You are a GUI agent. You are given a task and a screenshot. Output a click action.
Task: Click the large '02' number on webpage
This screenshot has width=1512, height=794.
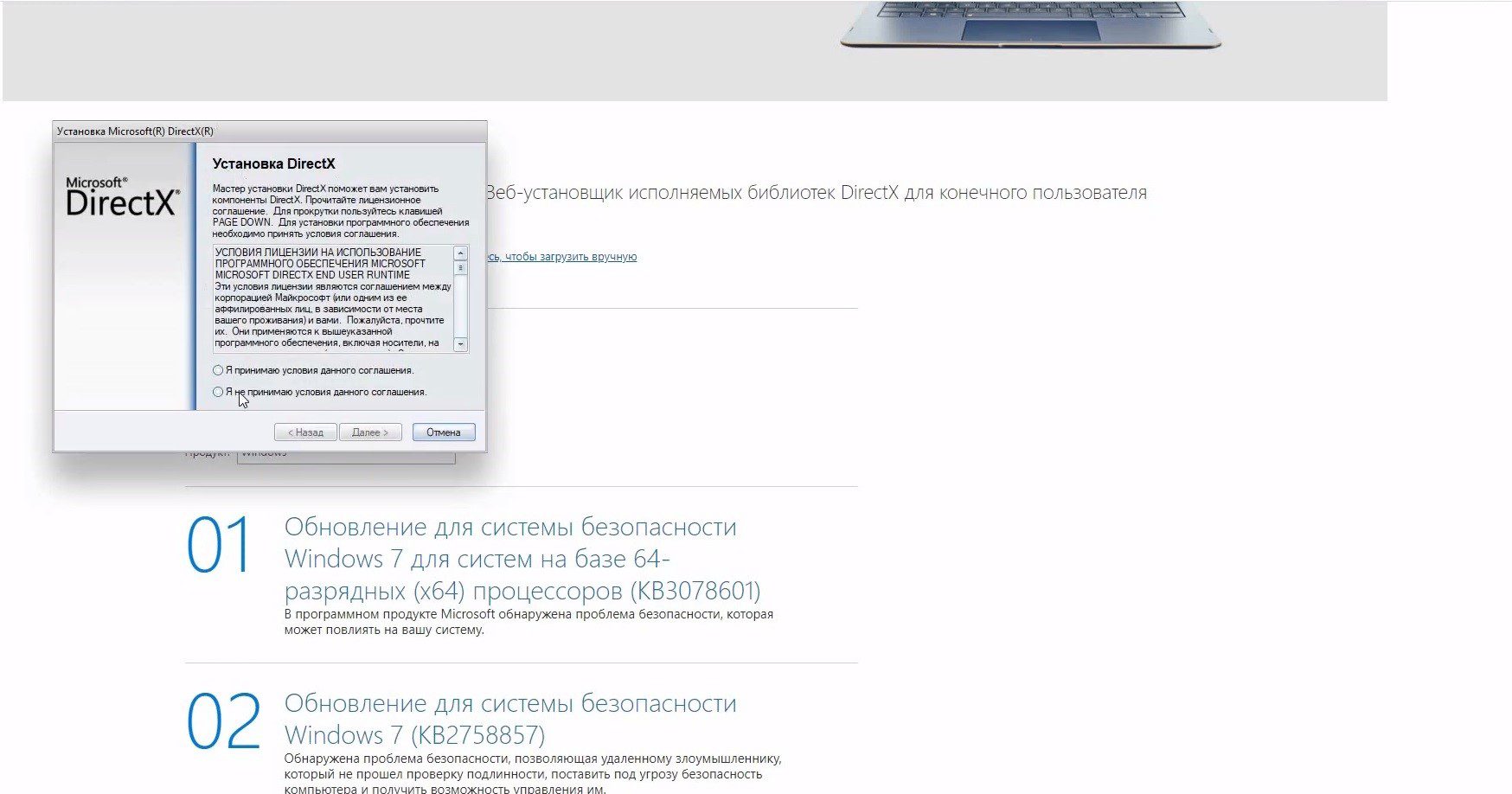point(223,721)
